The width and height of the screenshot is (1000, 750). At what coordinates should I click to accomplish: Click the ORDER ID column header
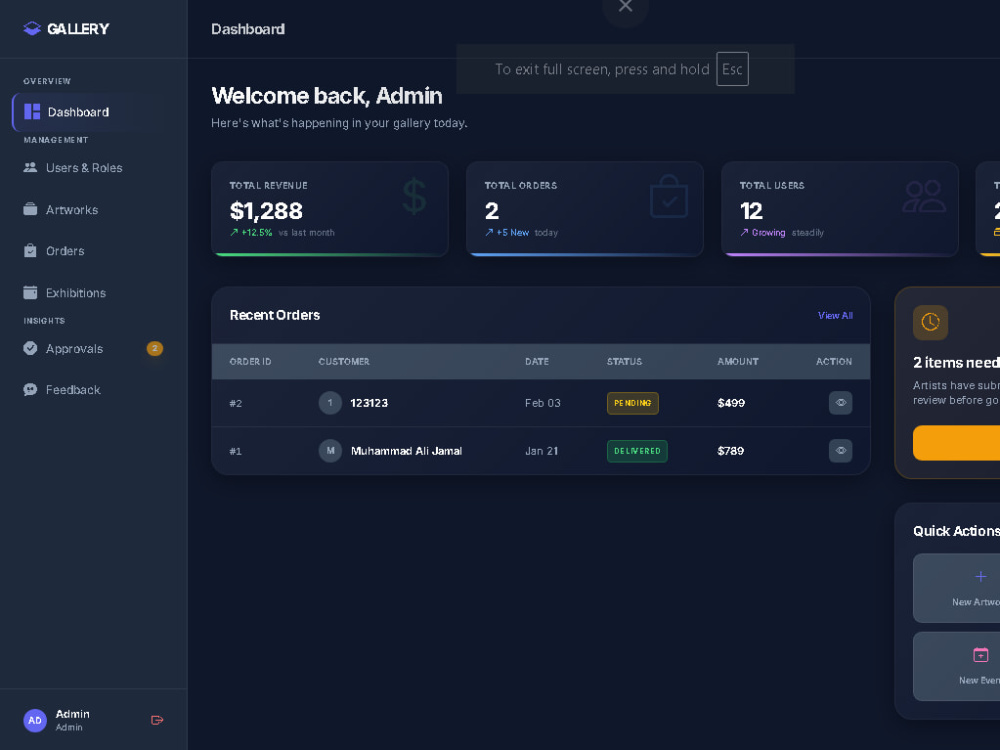pos(251,362)
